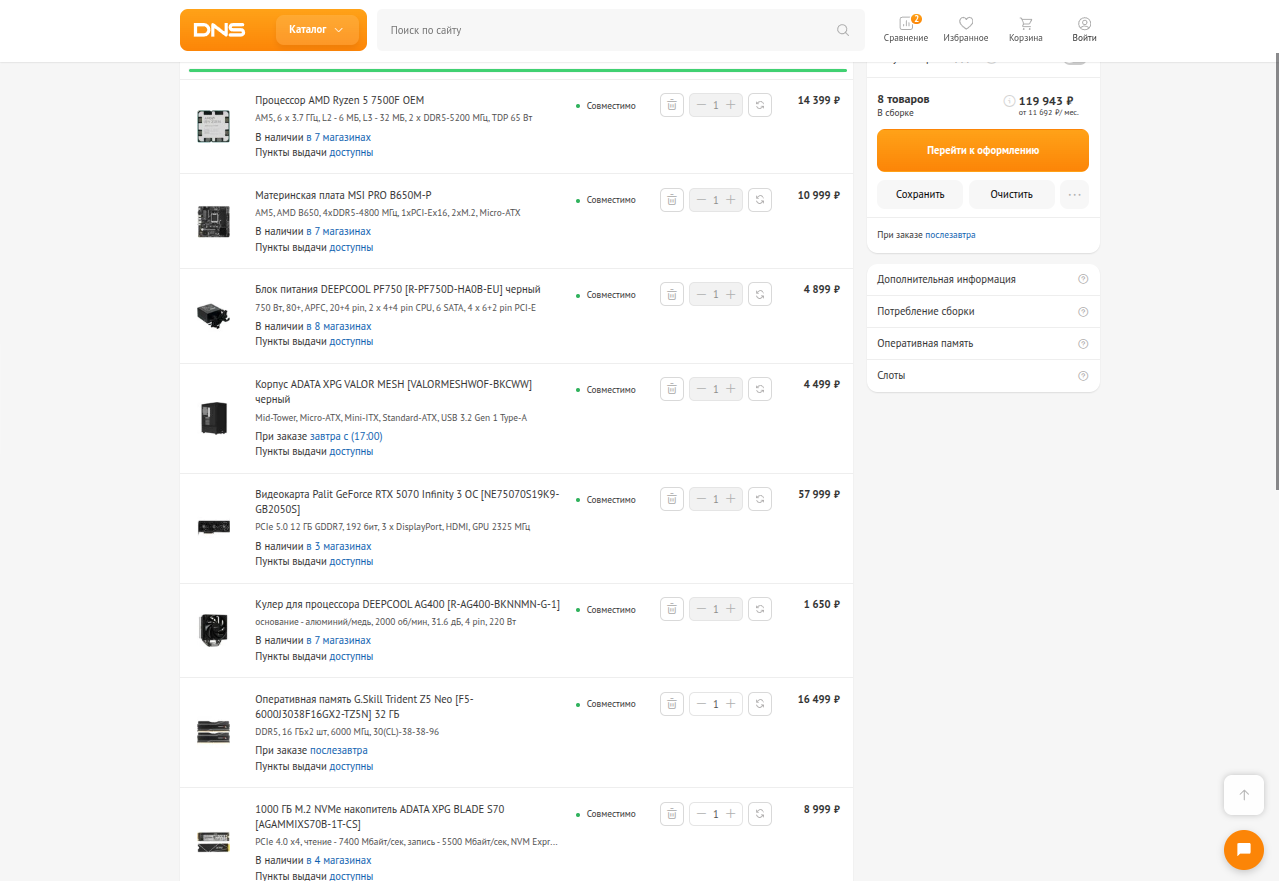1279x881 pixels.
Task: Open Избранное favorites
Action: 966,29
